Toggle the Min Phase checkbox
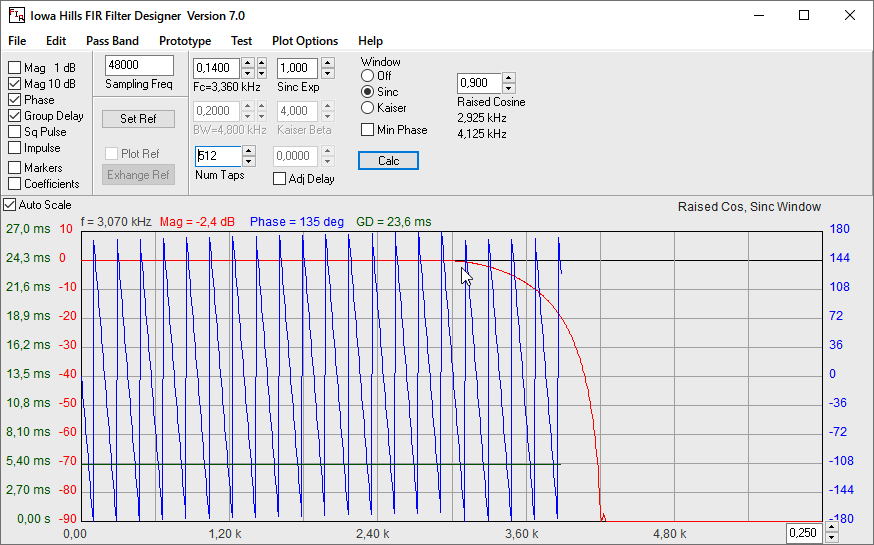 368,130
